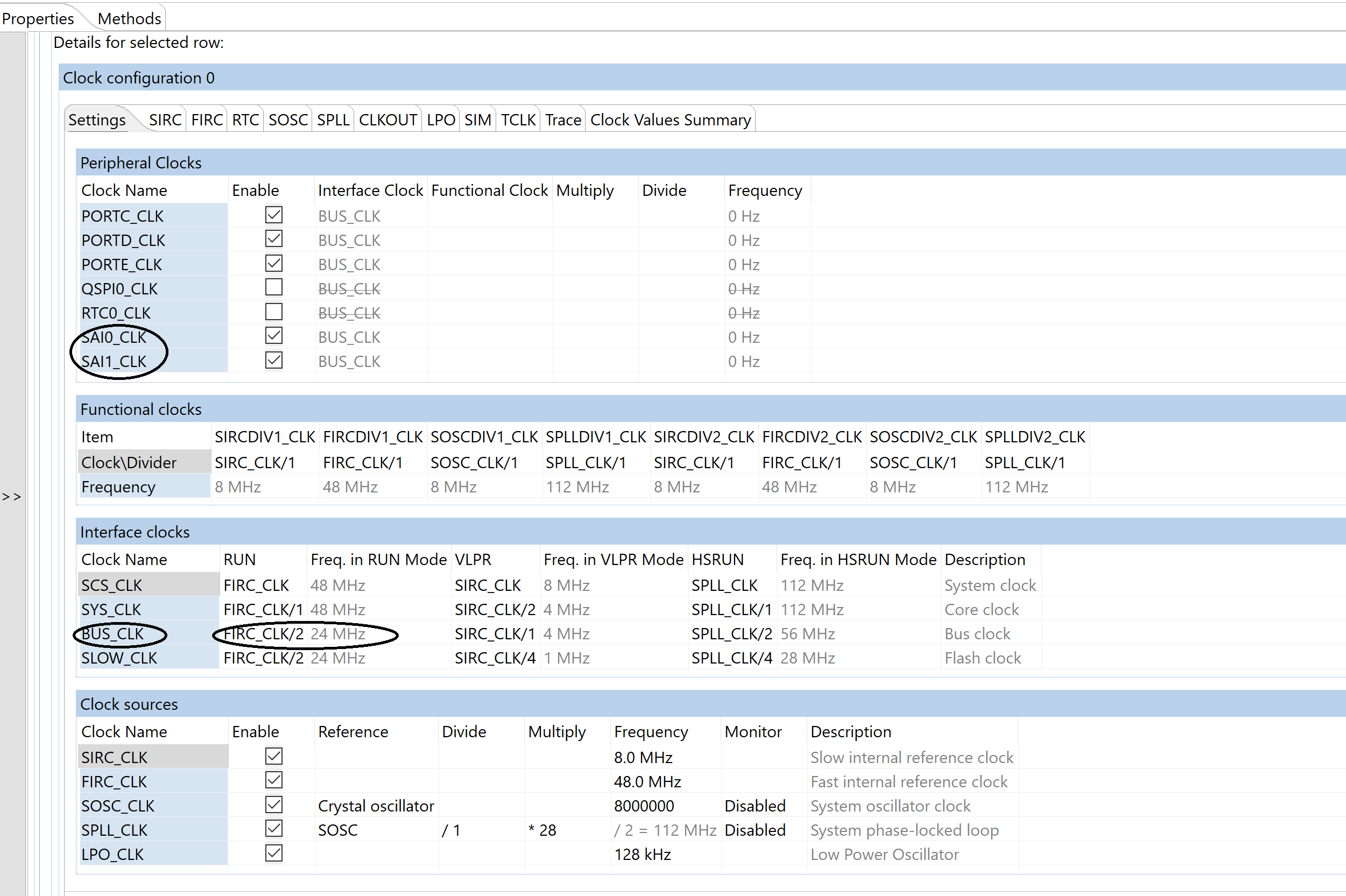Select SIRCDIV1_CLK divider SIRC_CLK/1 cell

[255, 462]
